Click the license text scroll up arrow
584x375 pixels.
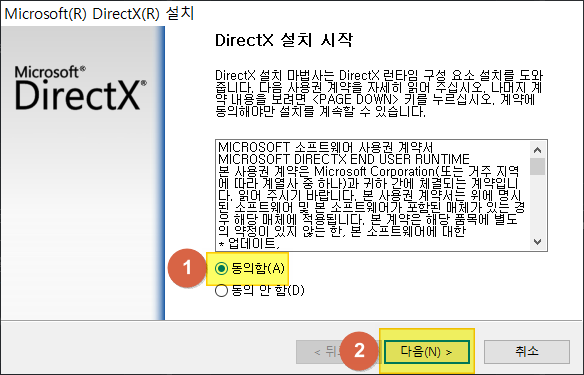click(x=537, y=150)
